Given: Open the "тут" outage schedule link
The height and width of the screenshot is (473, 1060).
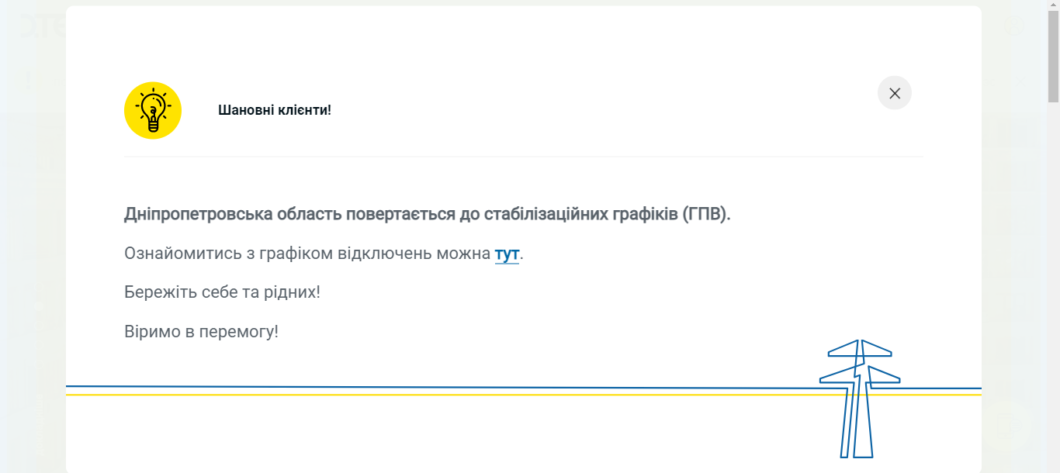Looking at the screenshot, I should tap(507, 254).
